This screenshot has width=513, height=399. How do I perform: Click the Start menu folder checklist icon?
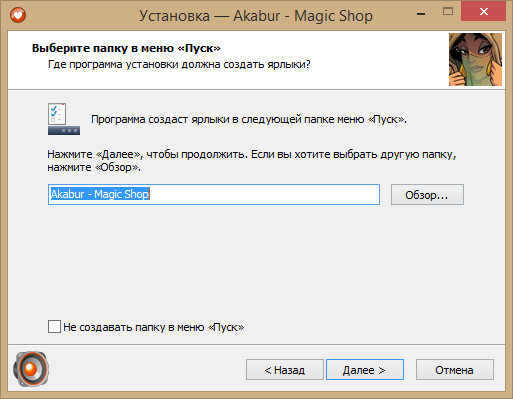(64, 119)
